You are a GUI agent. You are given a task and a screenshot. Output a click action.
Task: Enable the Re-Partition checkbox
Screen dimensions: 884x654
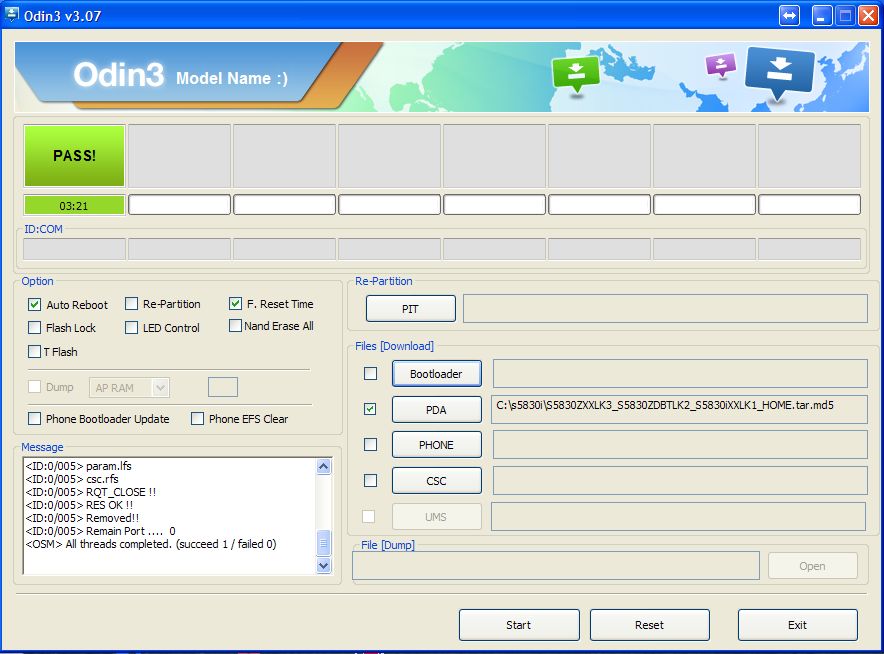point(131,304)
